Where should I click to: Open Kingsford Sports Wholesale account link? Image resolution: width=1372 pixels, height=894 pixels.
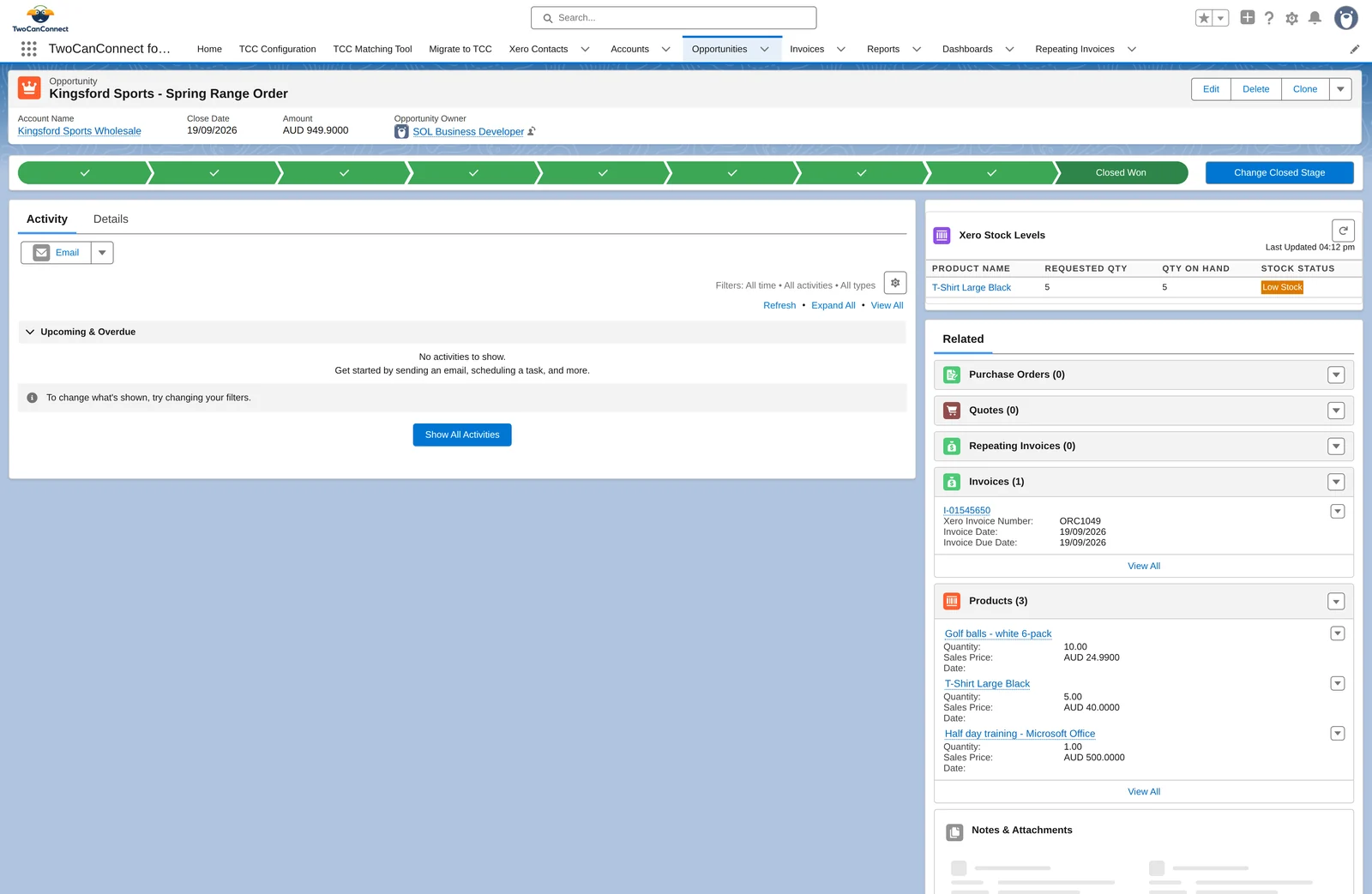pyautogui.click(x=80, y=131)
